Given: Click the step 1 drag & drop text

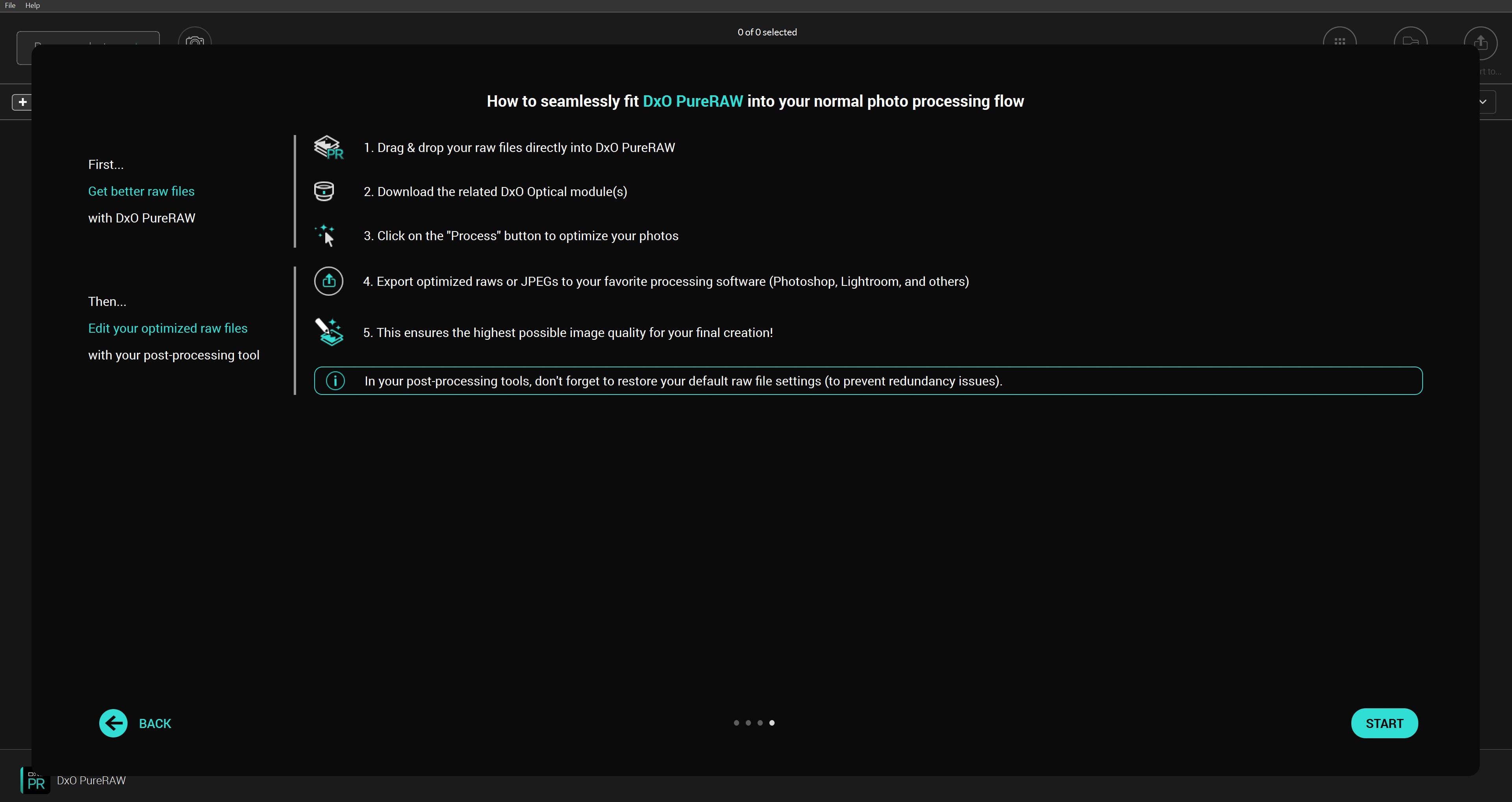Looking at the screenshot, I should [519, 147].
